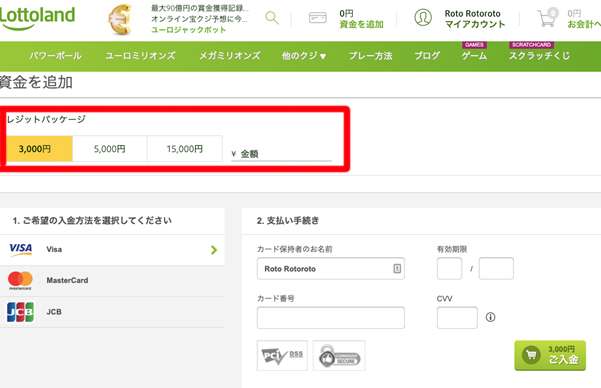Click the CVV input field
The image size is (601, 388).
pyautogui.click(x=457, y=317)
